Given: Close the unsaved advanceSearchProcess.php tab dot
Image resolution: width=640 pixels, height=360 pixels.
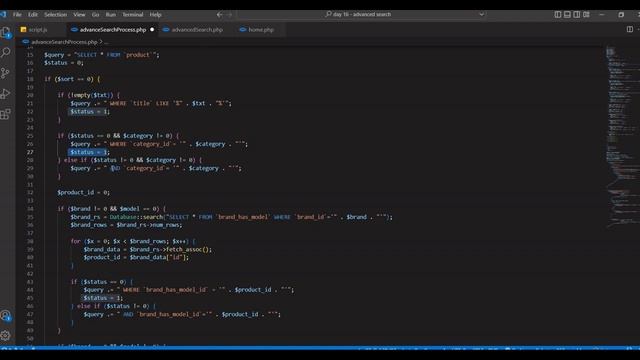Looking at the screenshot, I should pos(152,30).
